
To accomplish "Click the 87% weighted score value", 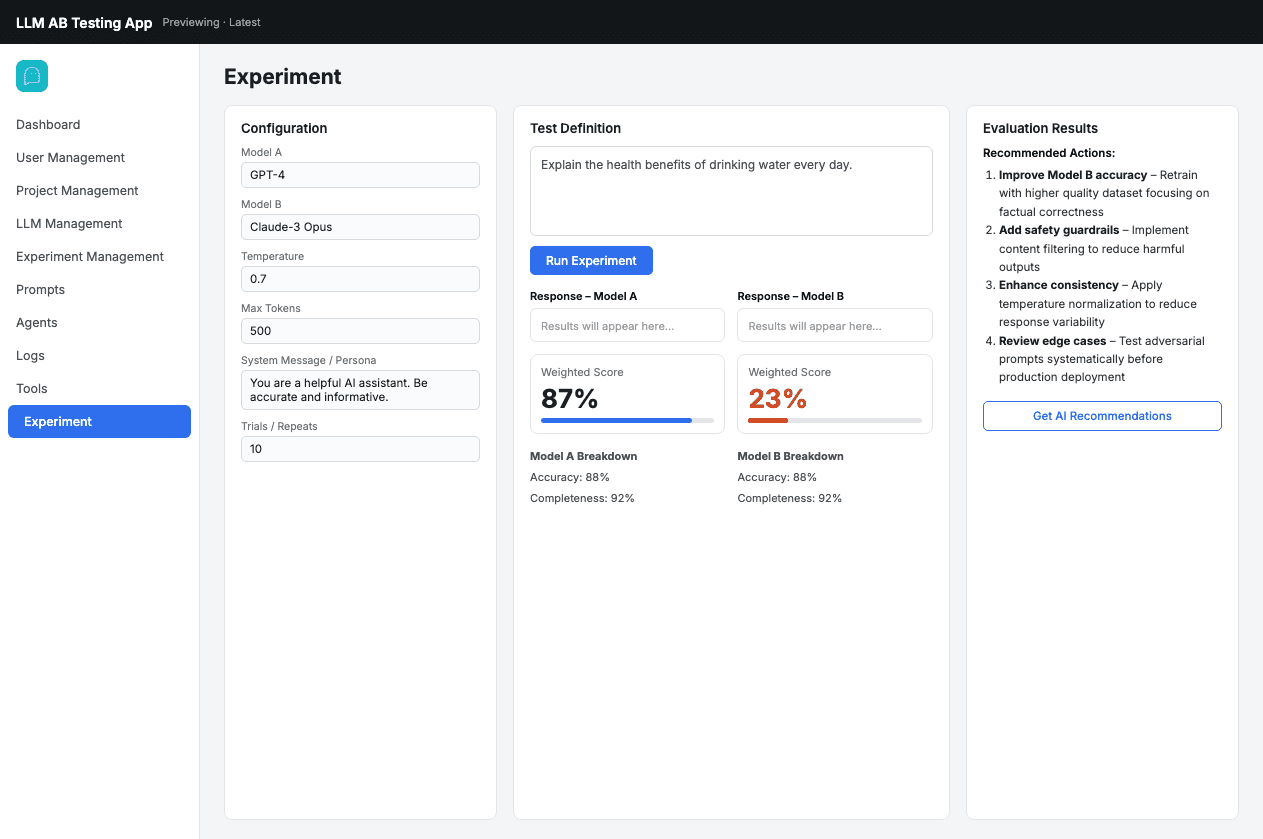I will (x=570, y=399).
